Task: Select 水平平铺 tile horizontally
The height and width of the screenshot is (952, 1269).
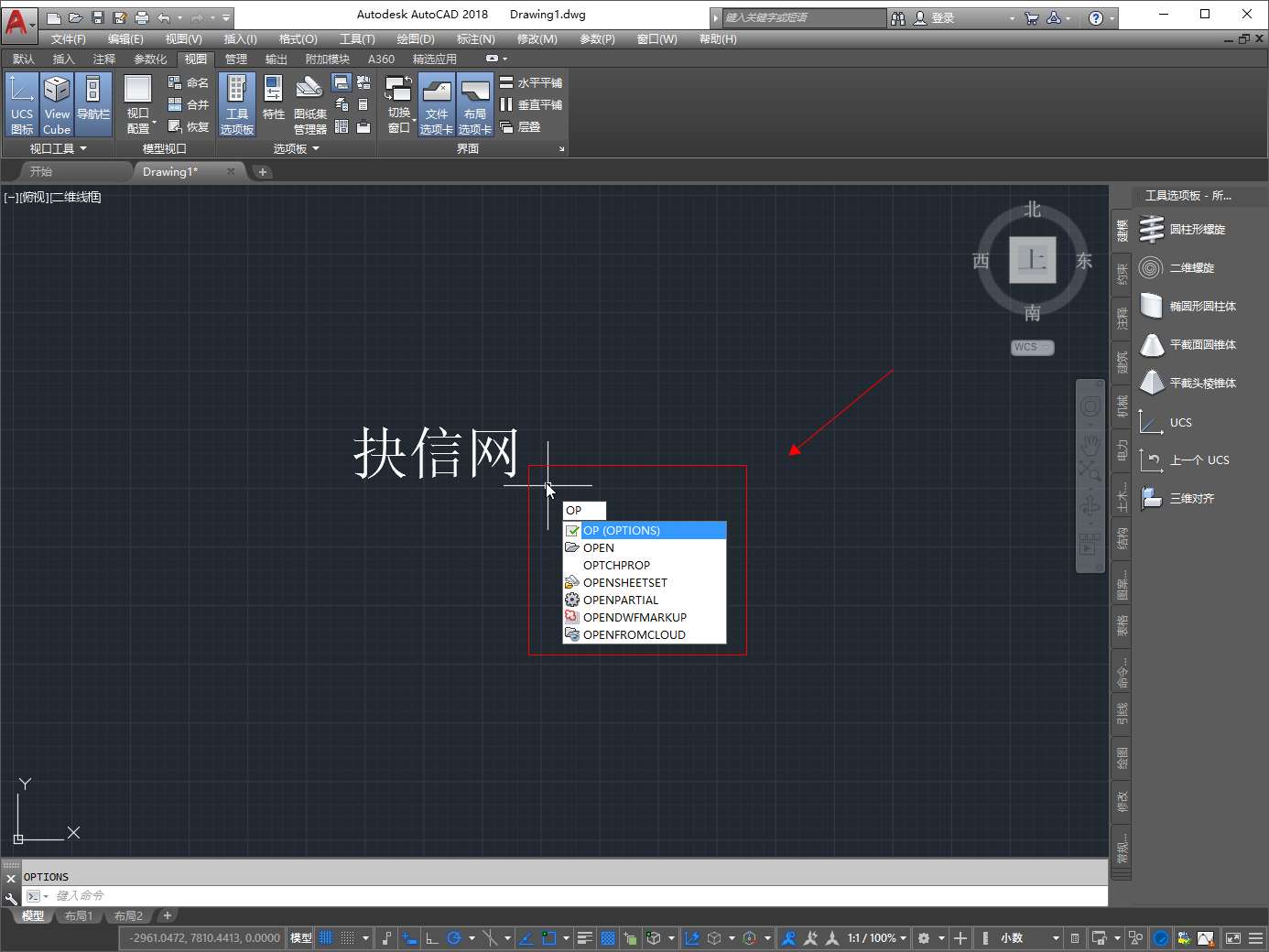Action: pyautogui.click(x=531, y=82)
